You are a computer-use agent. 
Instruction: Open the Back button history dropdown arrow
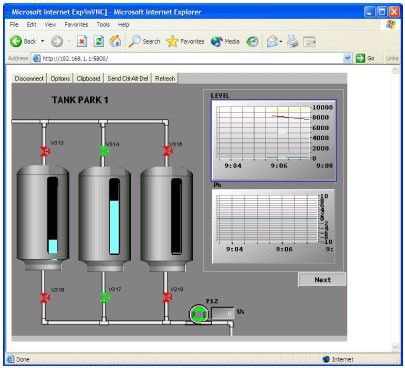click(x=42, y=41)
